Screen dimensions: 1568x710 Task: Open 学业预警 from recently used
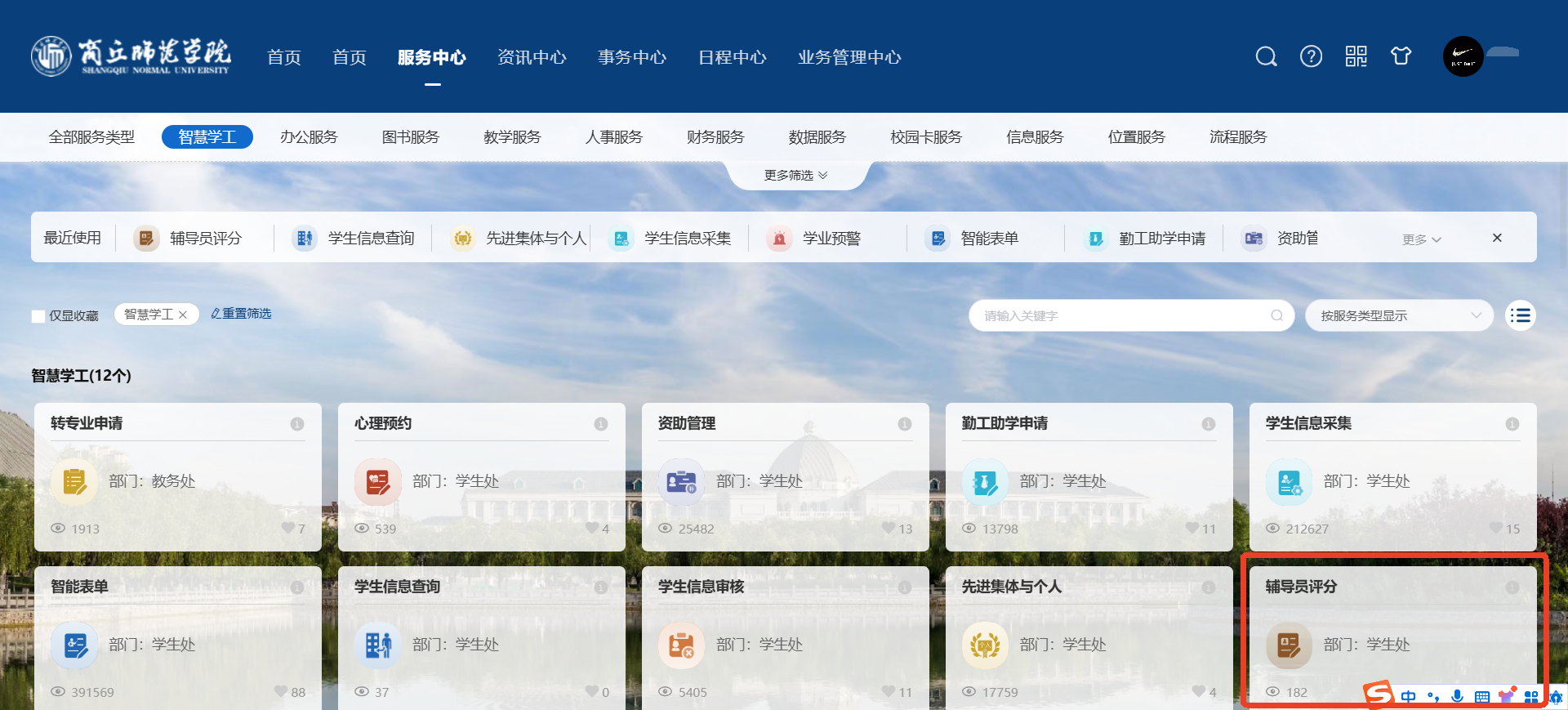tap(831, 239)
